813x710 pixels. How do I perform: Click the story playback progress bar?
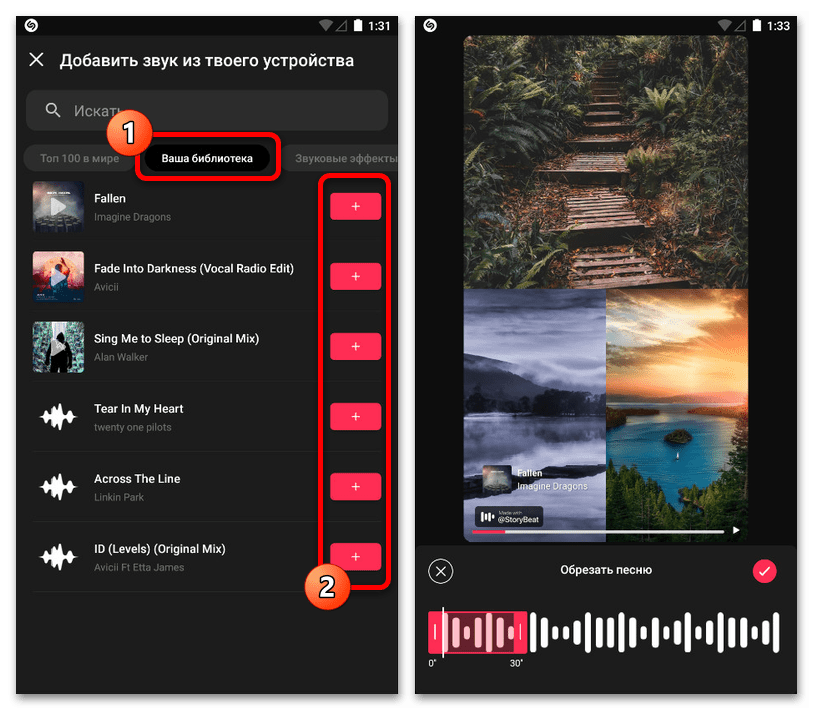(598, 532)
